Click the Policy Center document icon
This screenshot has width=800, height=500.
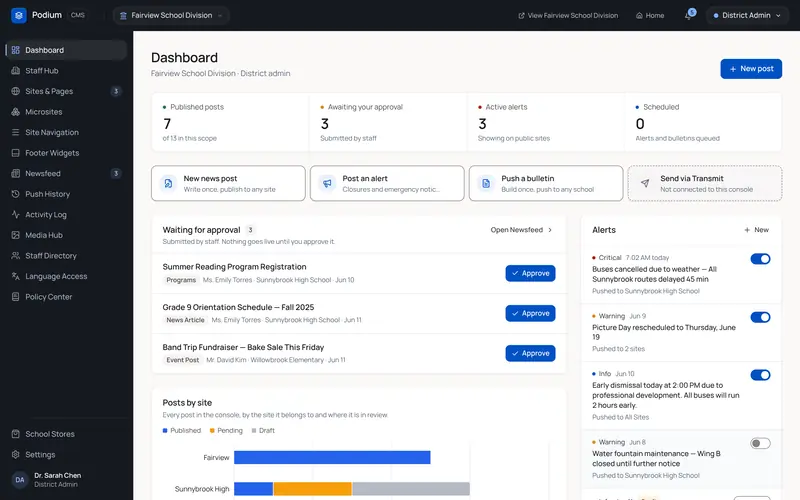pyautogui.click(x=16, y=296)
